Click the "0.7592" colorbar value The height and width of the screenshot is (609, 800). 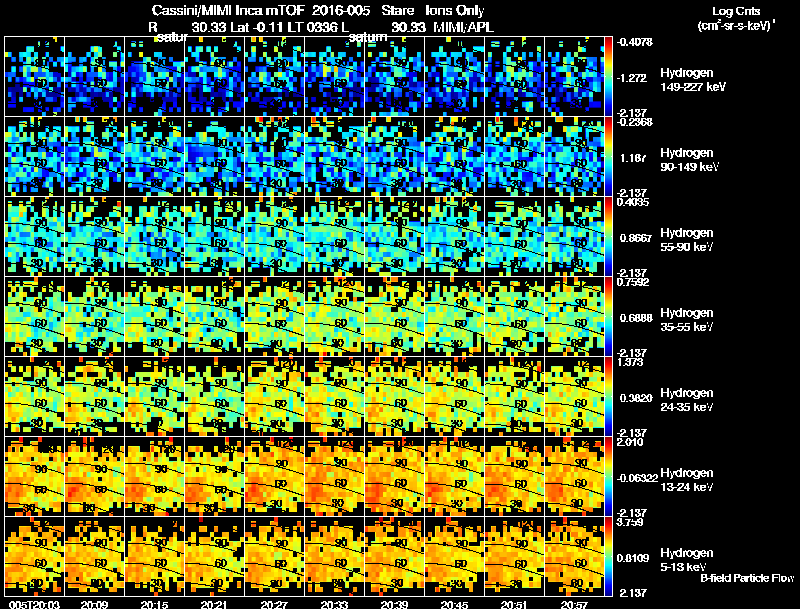[x=633, y=282]
